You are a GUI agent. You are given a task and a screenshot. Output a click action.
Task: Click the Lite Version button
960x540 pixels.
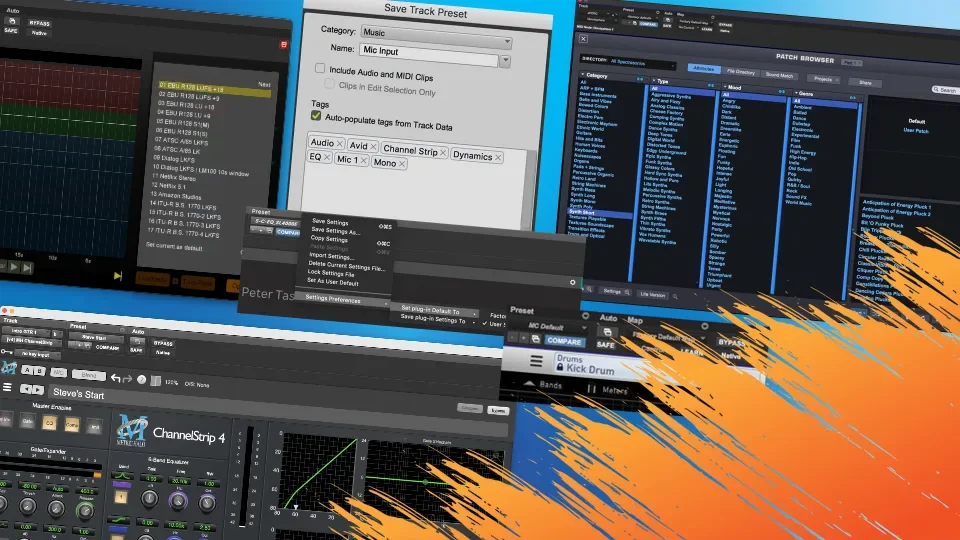click(x=652, y=294)
